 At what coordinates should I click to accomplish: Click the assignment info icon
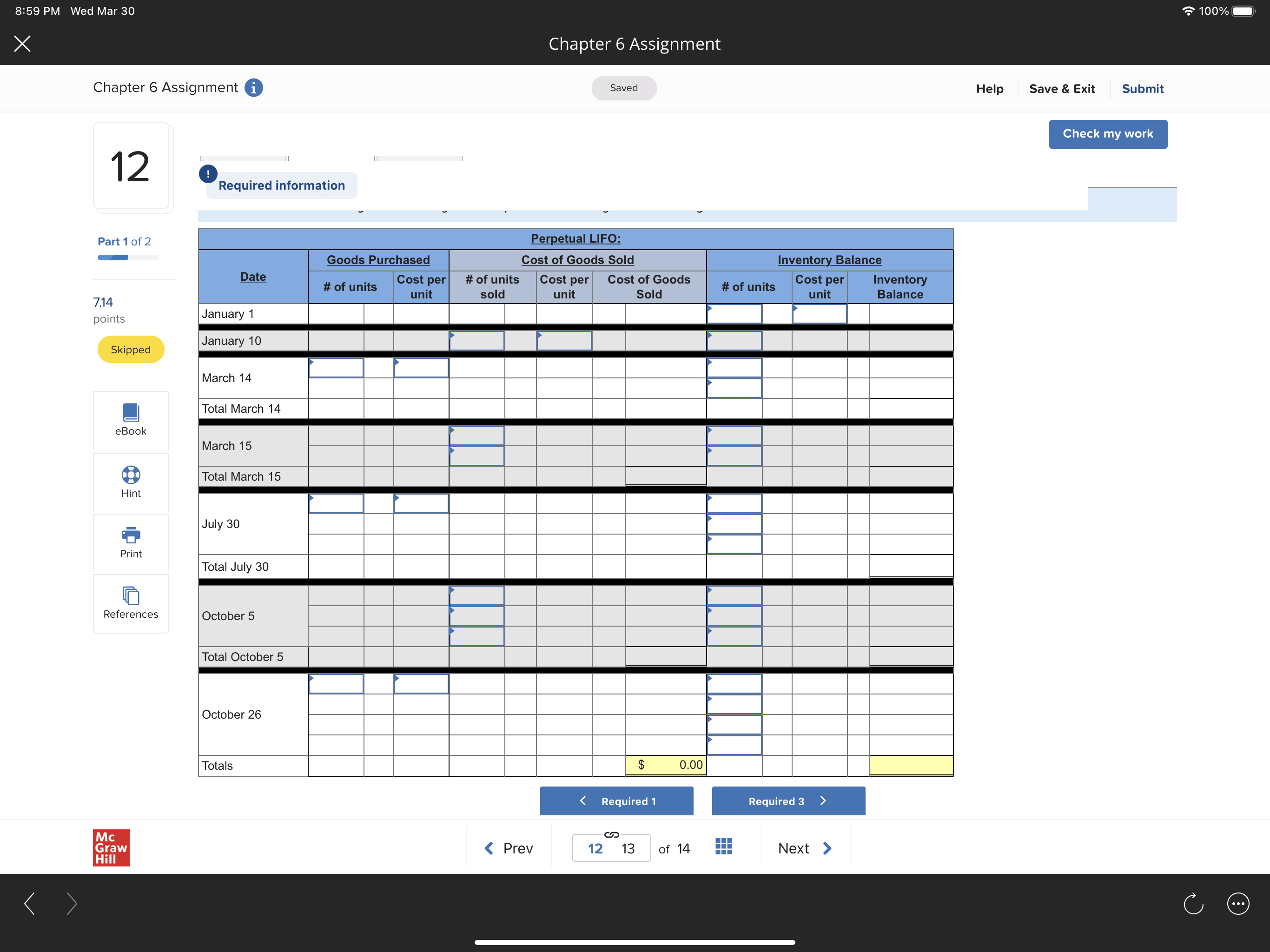[x=254, y=87]
